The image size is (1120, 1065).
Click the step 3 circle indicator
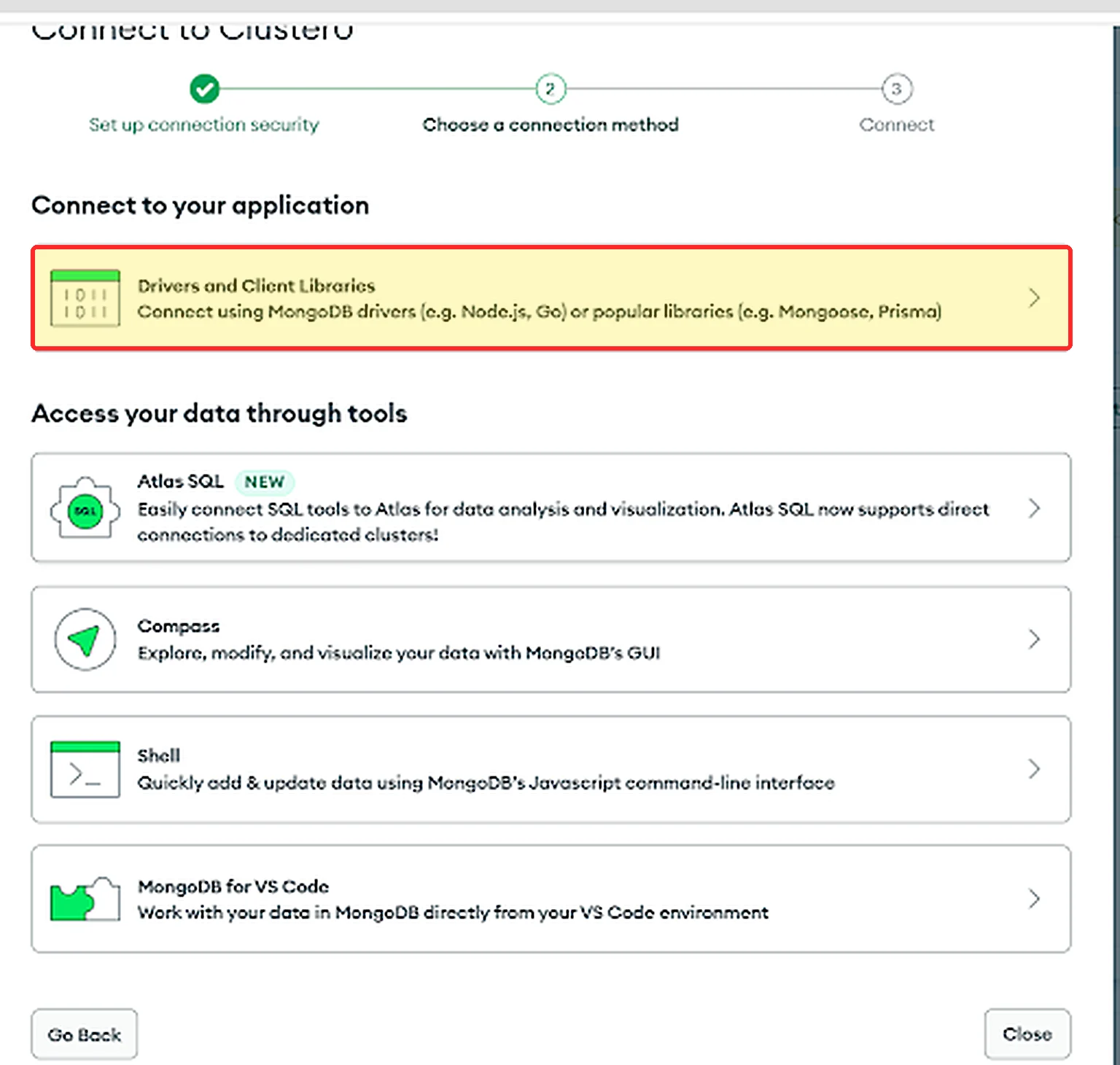(897, 89)
